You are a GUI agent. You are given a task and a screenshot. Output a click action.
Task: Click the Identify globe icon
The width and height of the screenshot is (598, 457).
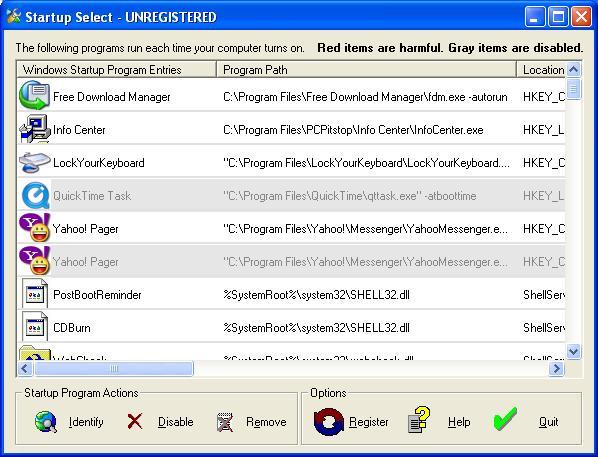coord(46,422)
